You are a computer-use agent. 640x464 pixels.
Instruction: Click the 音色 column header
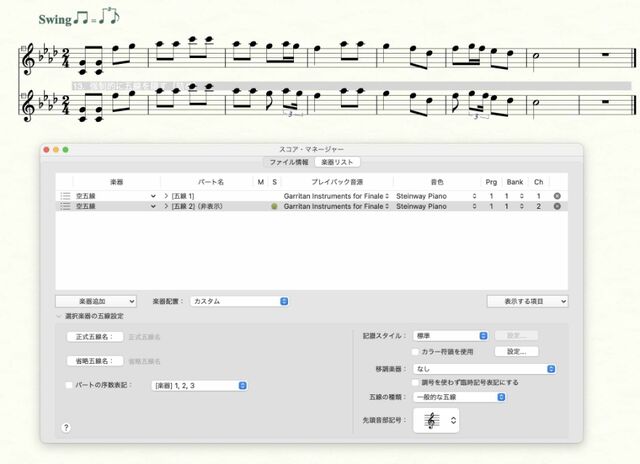click(437, 182)
